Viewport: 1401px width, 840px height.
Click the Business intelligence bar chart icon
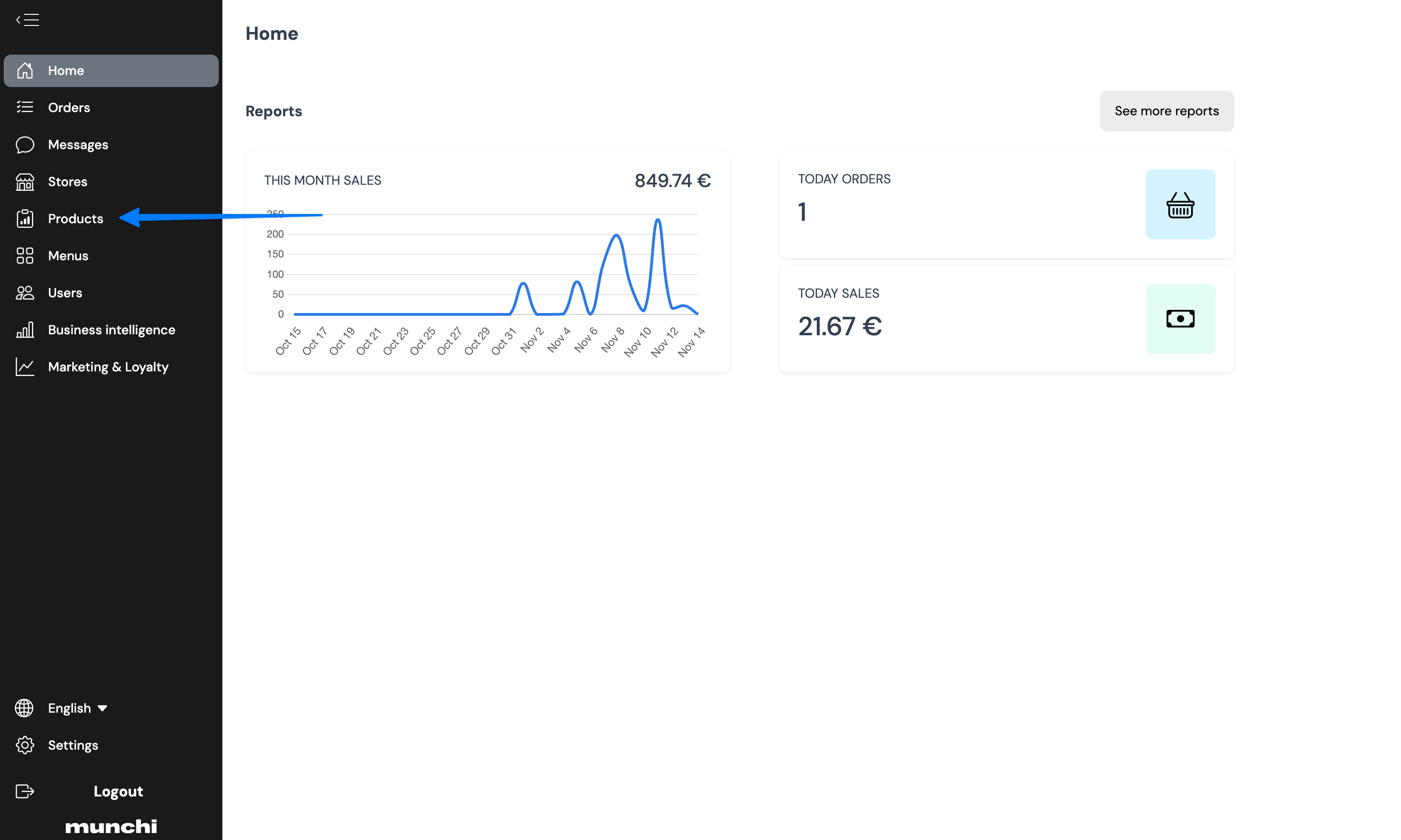click(25, 330)
